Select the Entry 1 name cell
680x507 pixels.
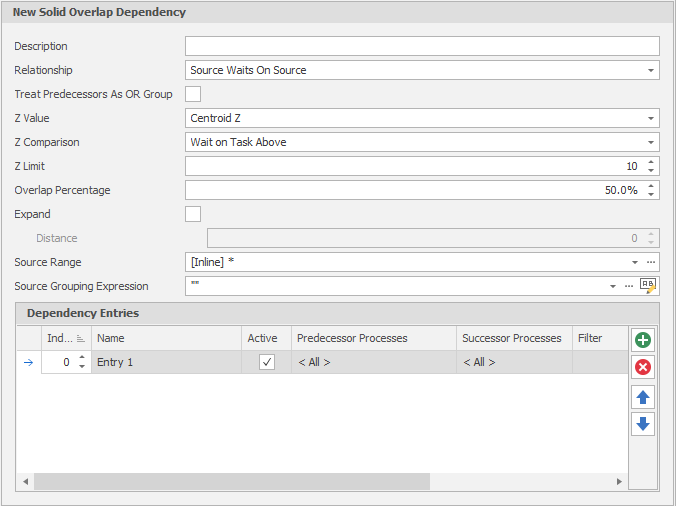tap(166, 362)
